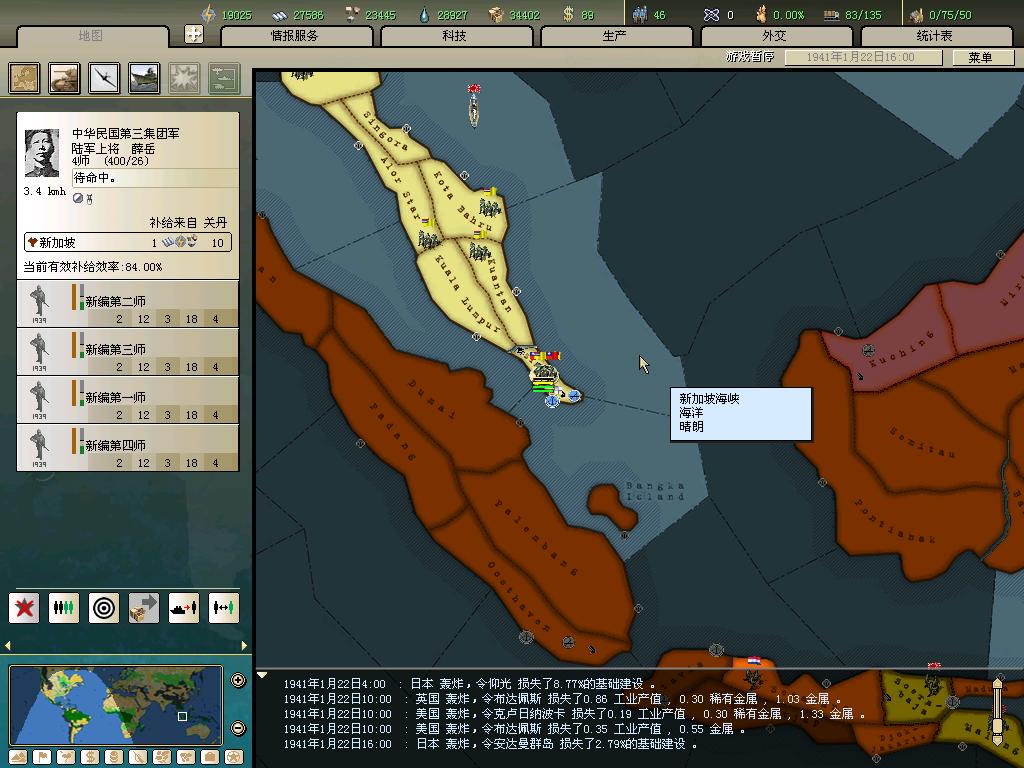Viewport: 1024px width, 768px height.
Task: Show naval units with the warship icon
Action: pyautogui.click(x=144, y=78)
